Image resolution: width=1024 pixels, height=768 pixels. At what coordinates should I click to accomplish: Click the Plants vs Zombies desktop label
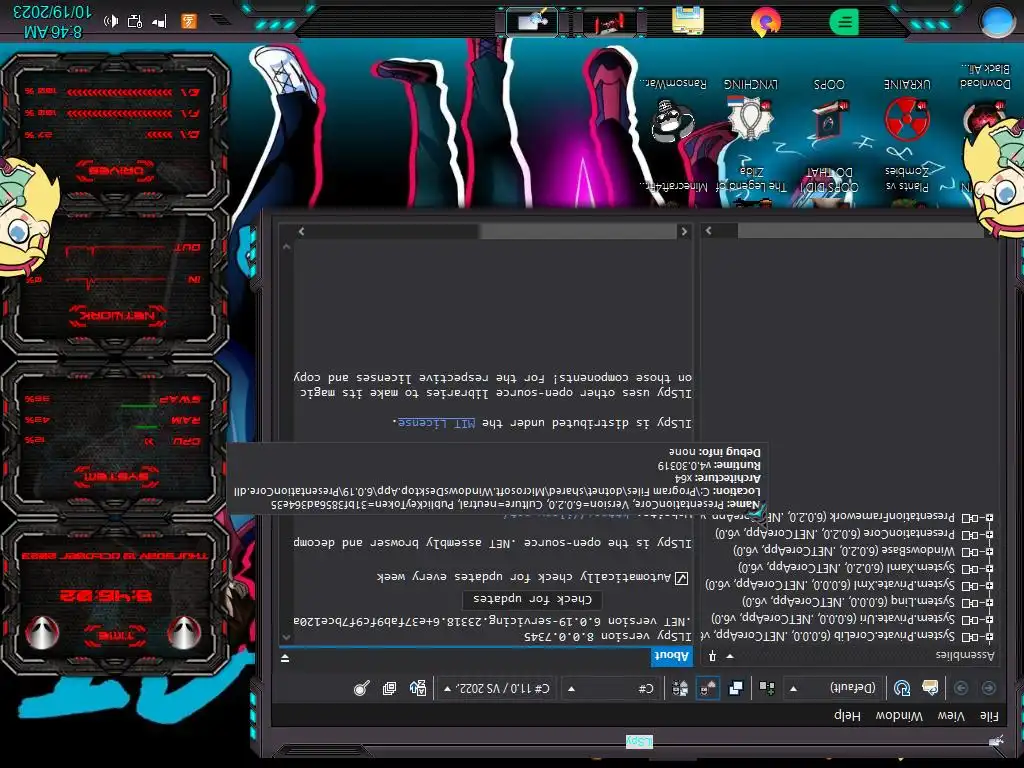pos(907,178)
